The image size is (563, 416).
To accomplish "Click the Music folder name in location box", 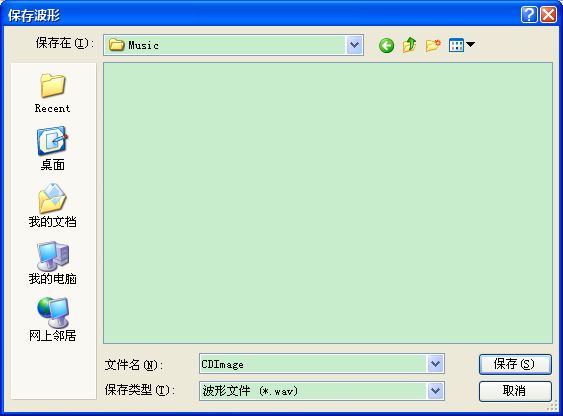I will point(144,45).
